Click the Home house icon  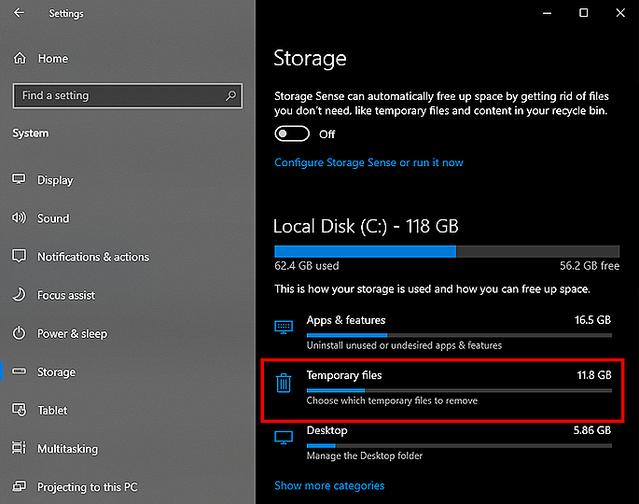20,58
